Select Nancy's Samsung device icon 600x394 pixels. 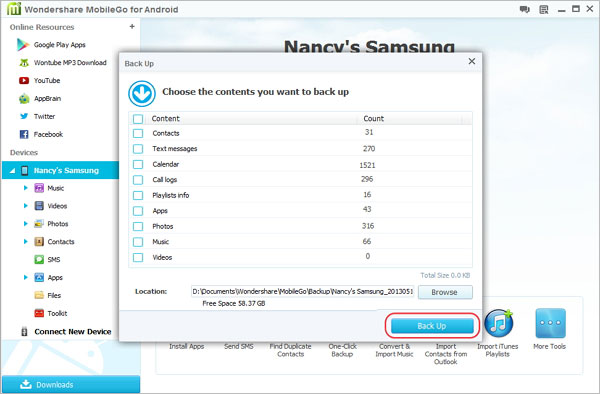pos(24,170)
